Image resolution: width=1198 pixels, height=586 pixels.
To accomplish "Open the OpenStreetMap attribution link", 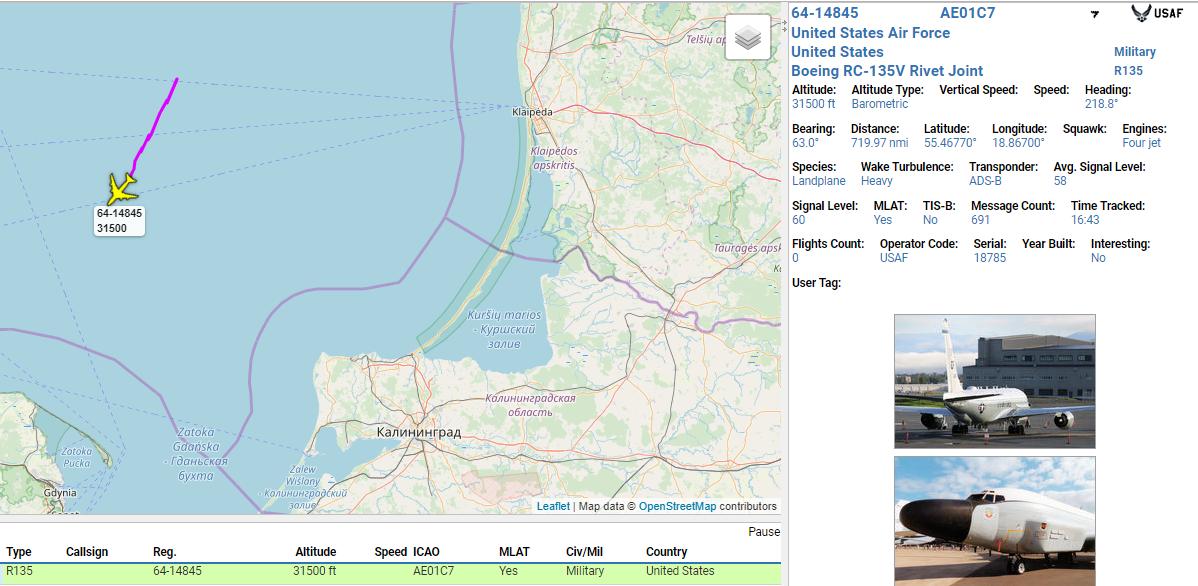I will pos(677,506).
